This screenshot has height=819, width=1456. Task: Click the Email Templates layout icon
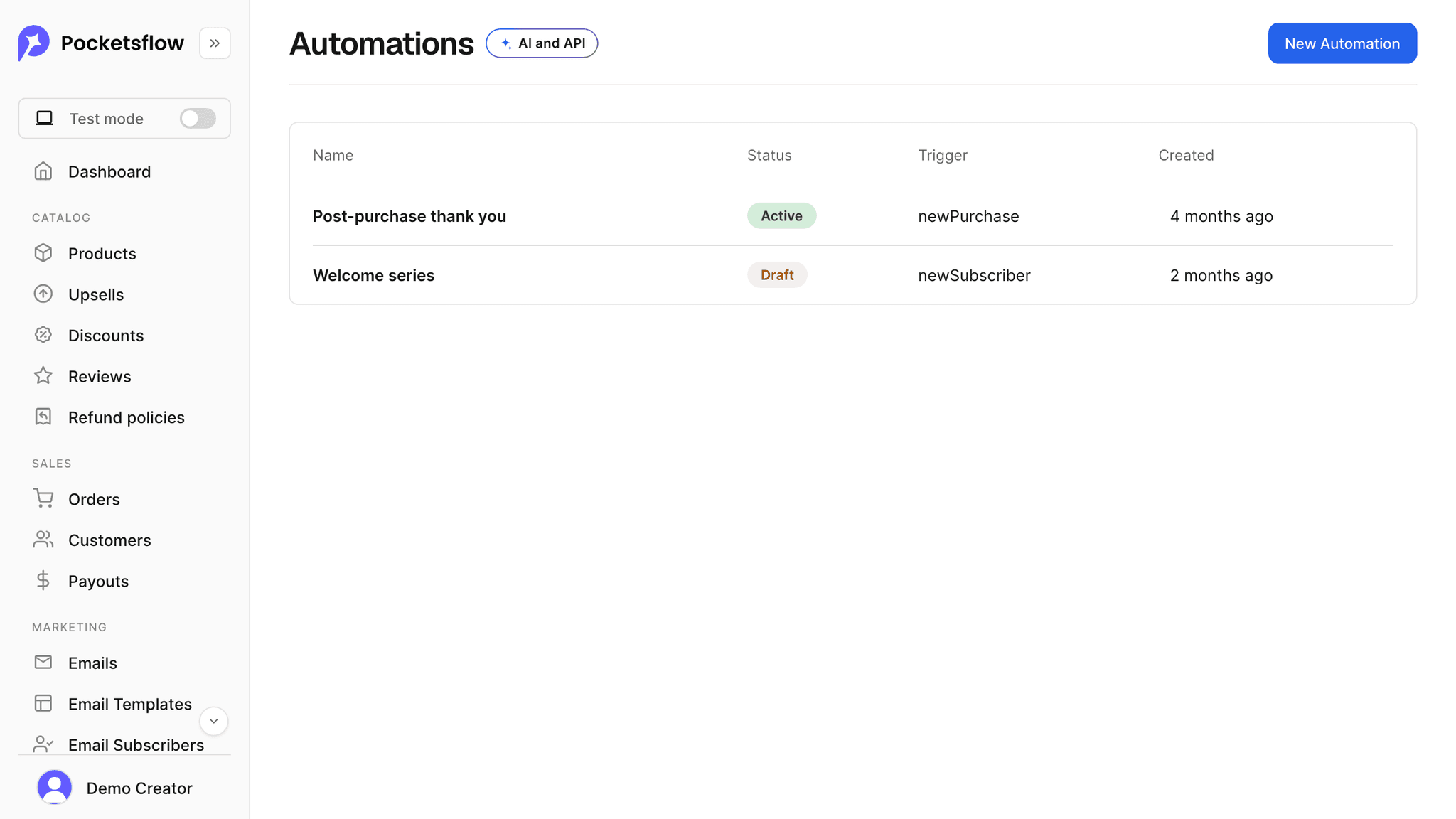(43, 704)
